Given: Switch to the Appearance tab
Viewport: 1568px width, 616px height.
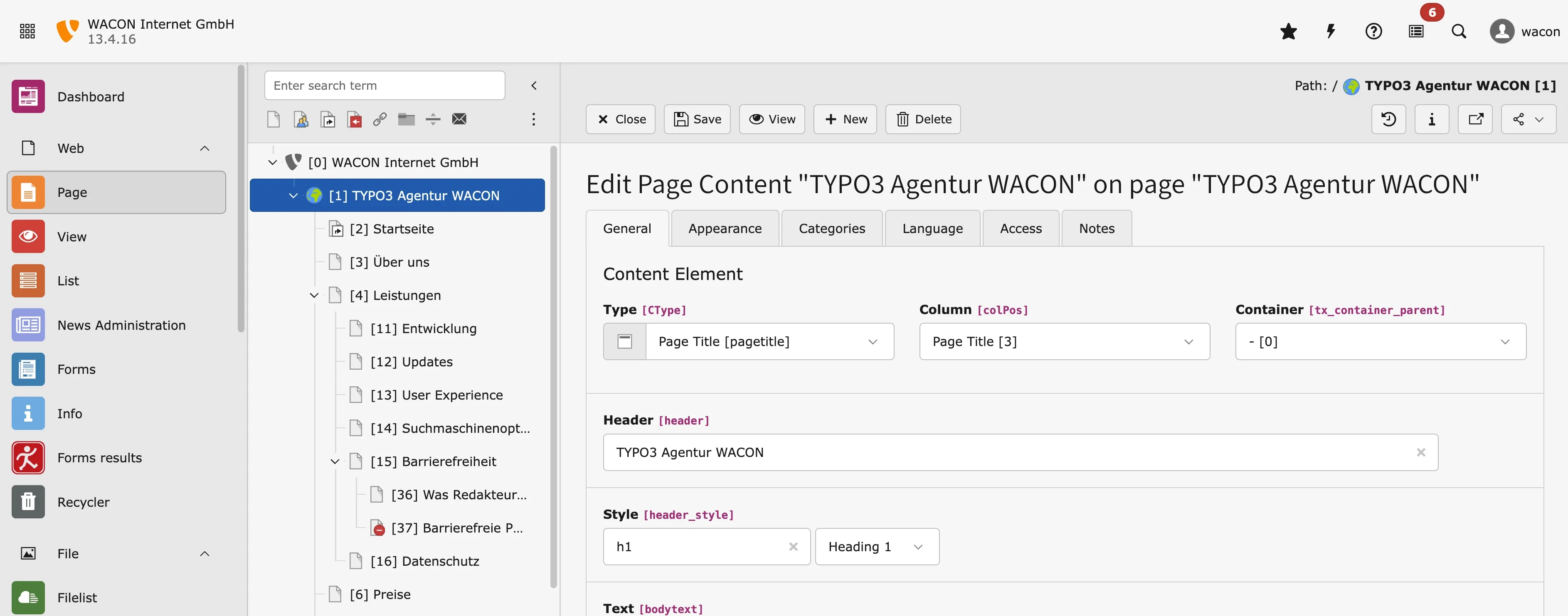Looking at the screenshot, I should point(725,228).
